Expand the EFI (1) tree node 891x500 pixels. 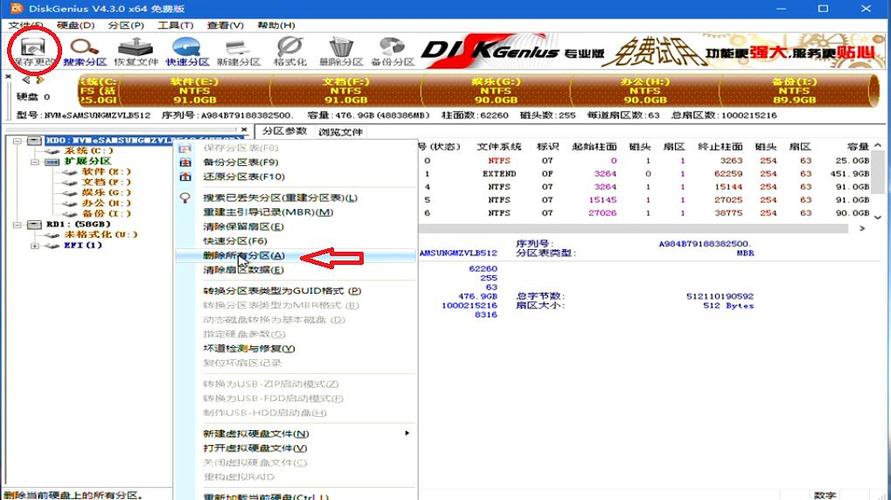coord(35,245)
